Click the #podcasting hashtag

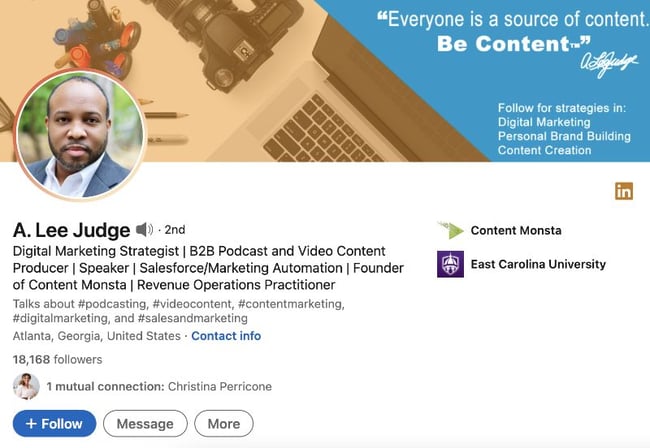(112, 304)
